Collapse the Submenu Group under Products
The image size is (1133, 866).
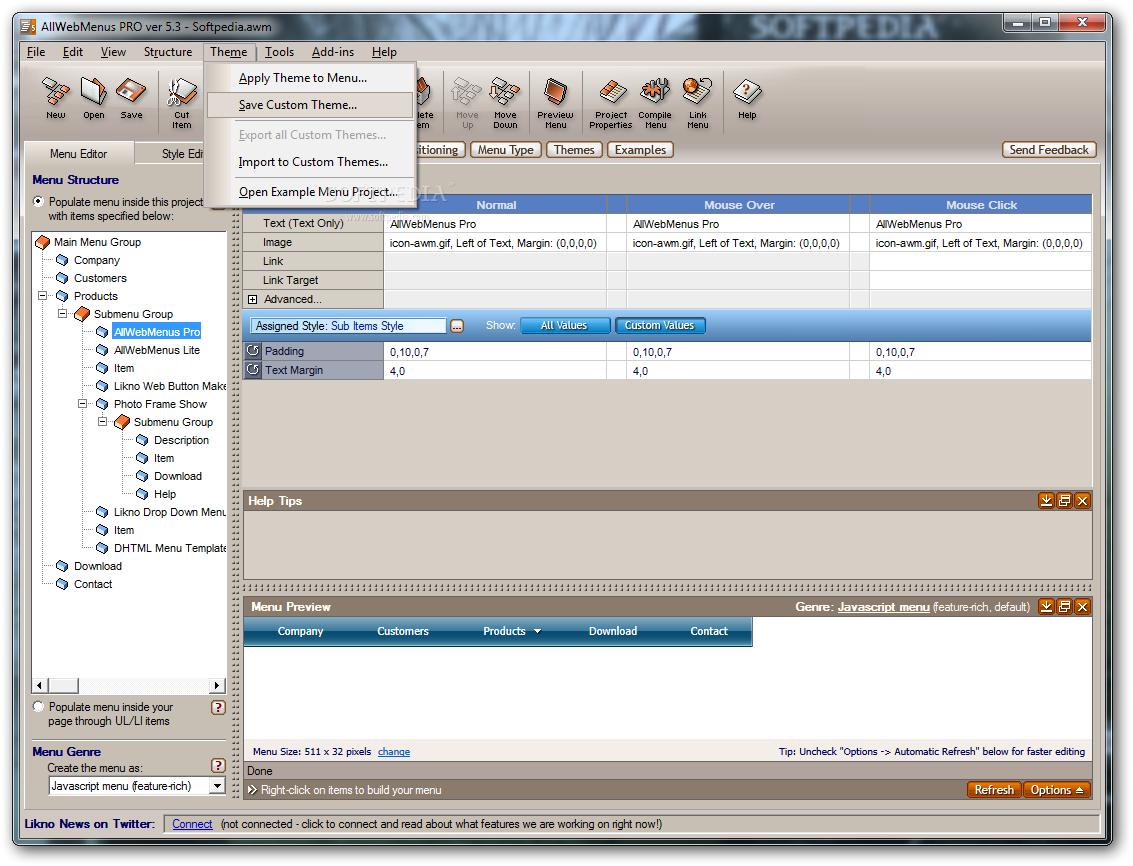click(x=63, y=314)
